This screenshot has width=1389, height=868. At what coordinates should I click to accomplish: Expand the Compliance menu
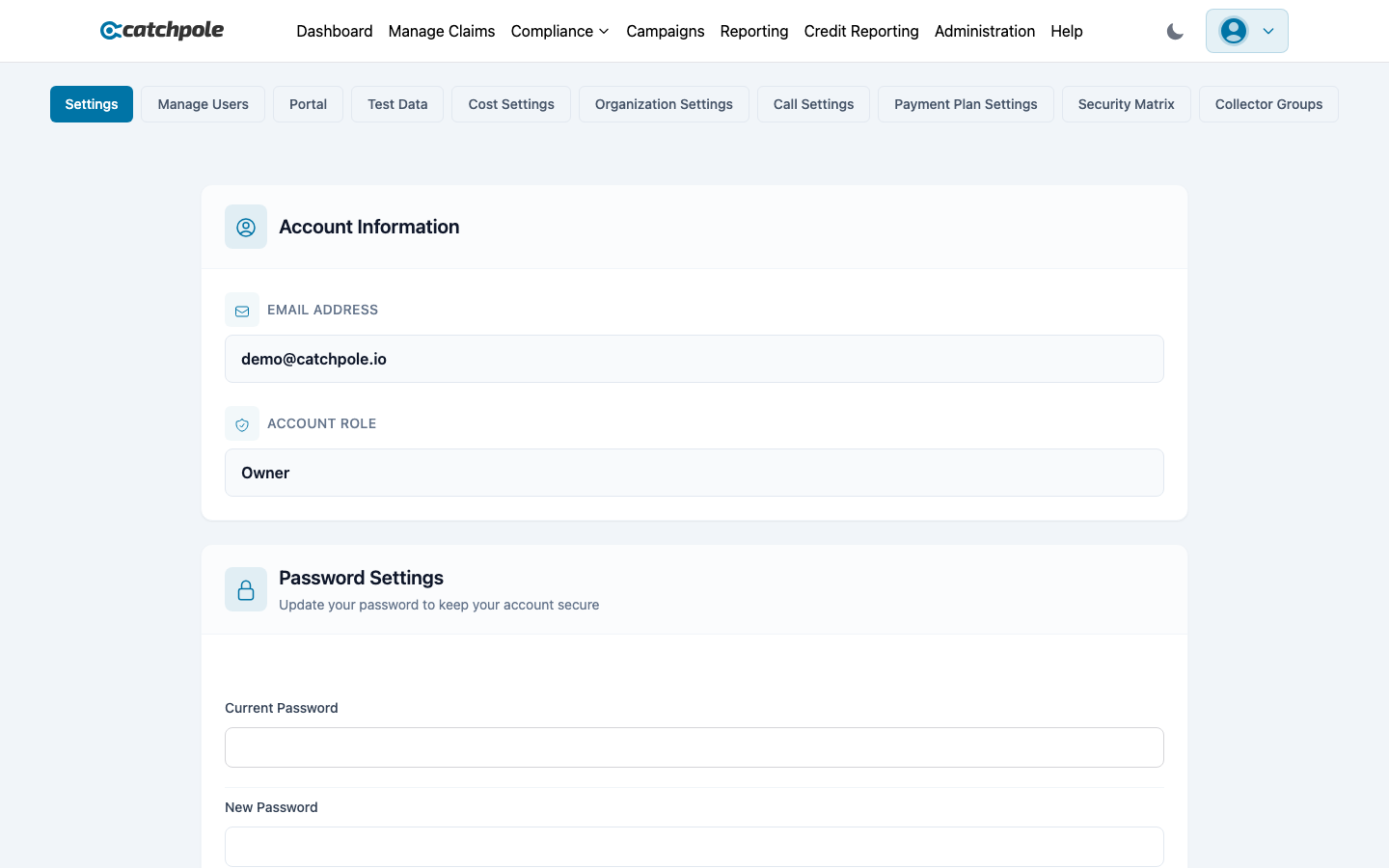(x=559, y=31)
